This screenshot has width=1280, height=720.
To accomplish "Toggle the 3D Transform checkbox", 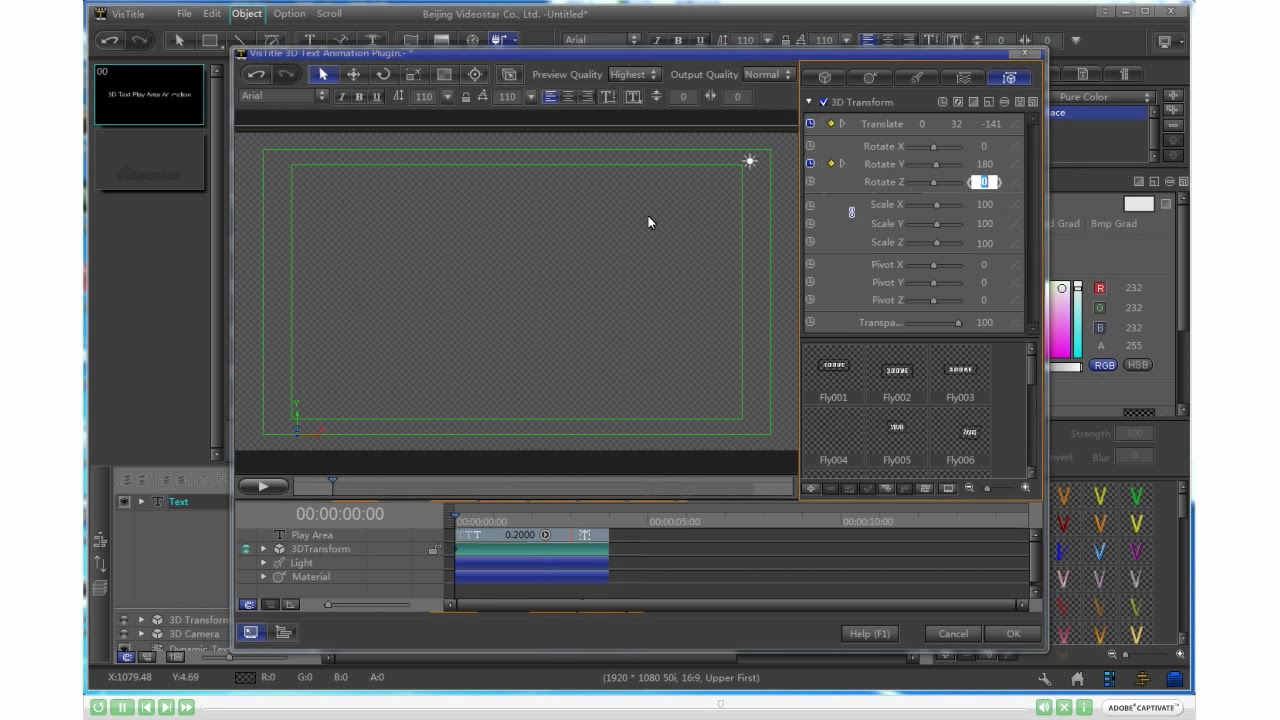I will (824, 102).
